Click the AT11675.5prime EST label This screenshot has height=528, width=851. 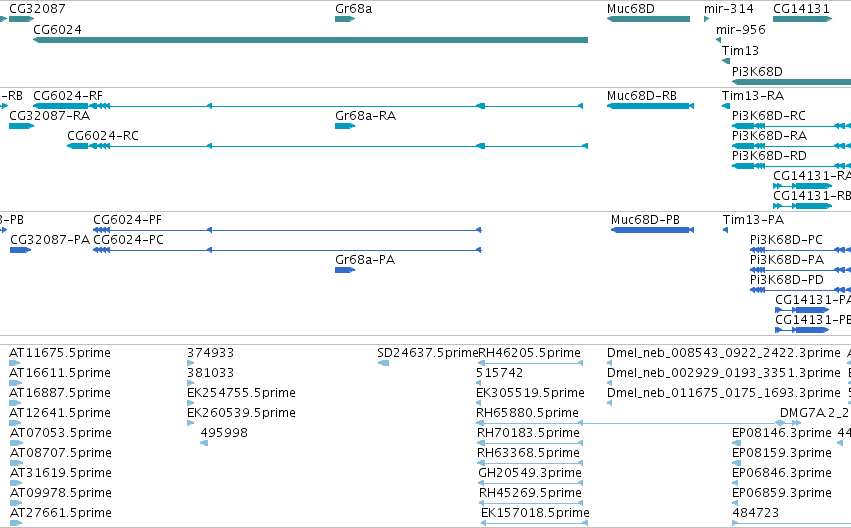pos(60,353)
